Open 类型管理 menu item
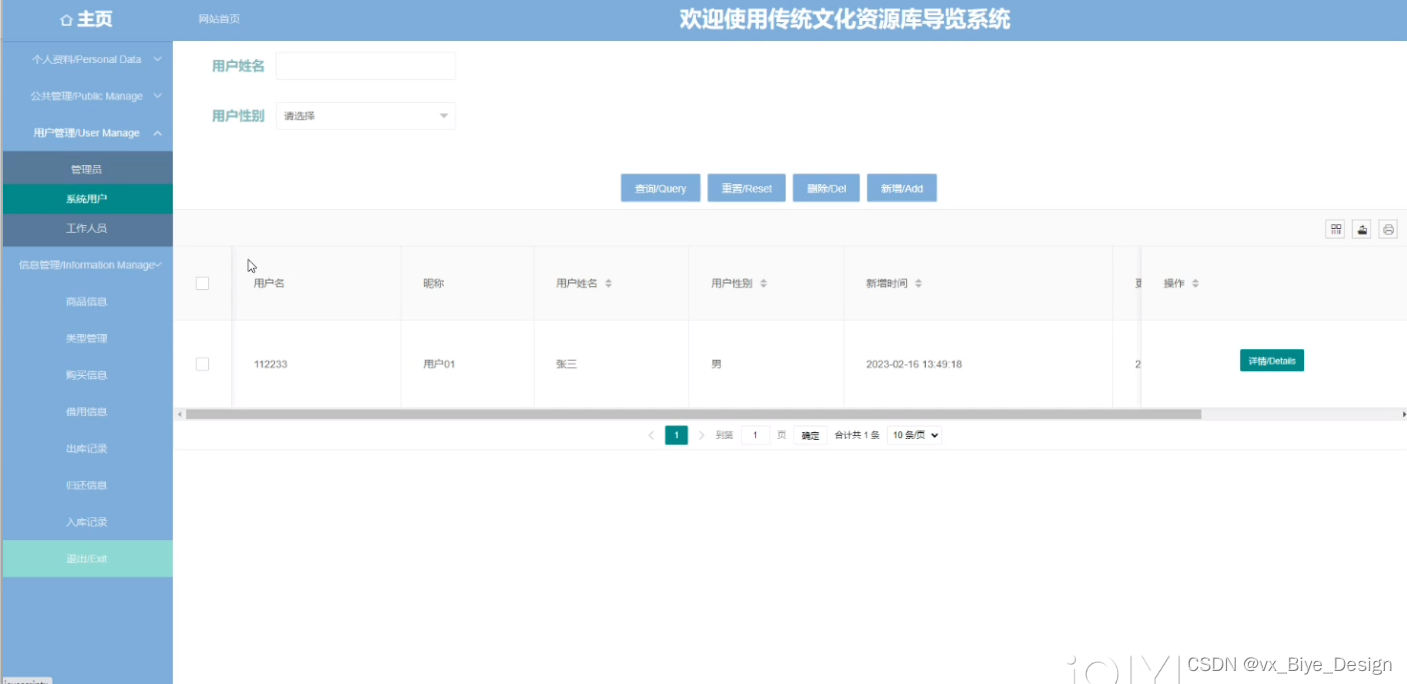Viewport: 1407px width, 684px height. [86, 339]
